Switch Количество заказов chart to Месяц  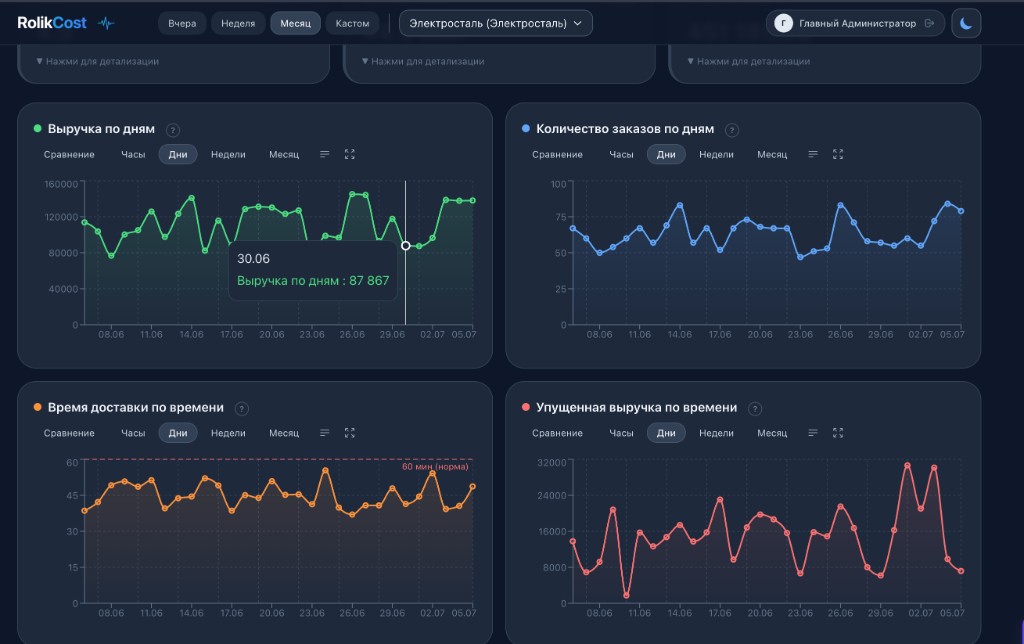(x=772, y=155)
